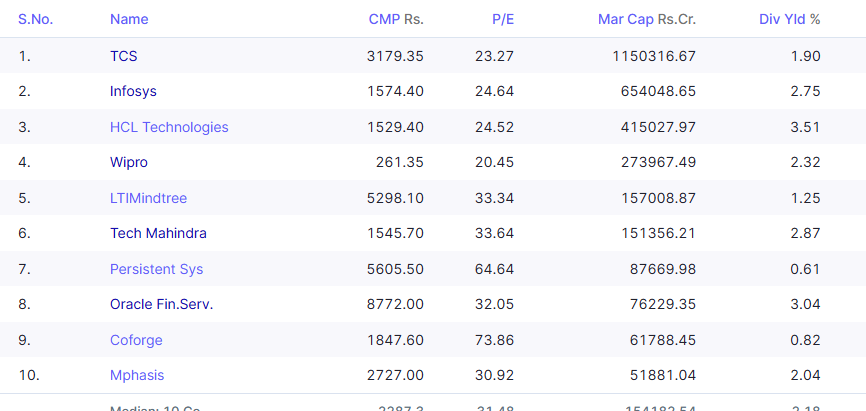The image size is (866, 411).
Task: Open the Wipro company link
Action: [x=129, y=162]
